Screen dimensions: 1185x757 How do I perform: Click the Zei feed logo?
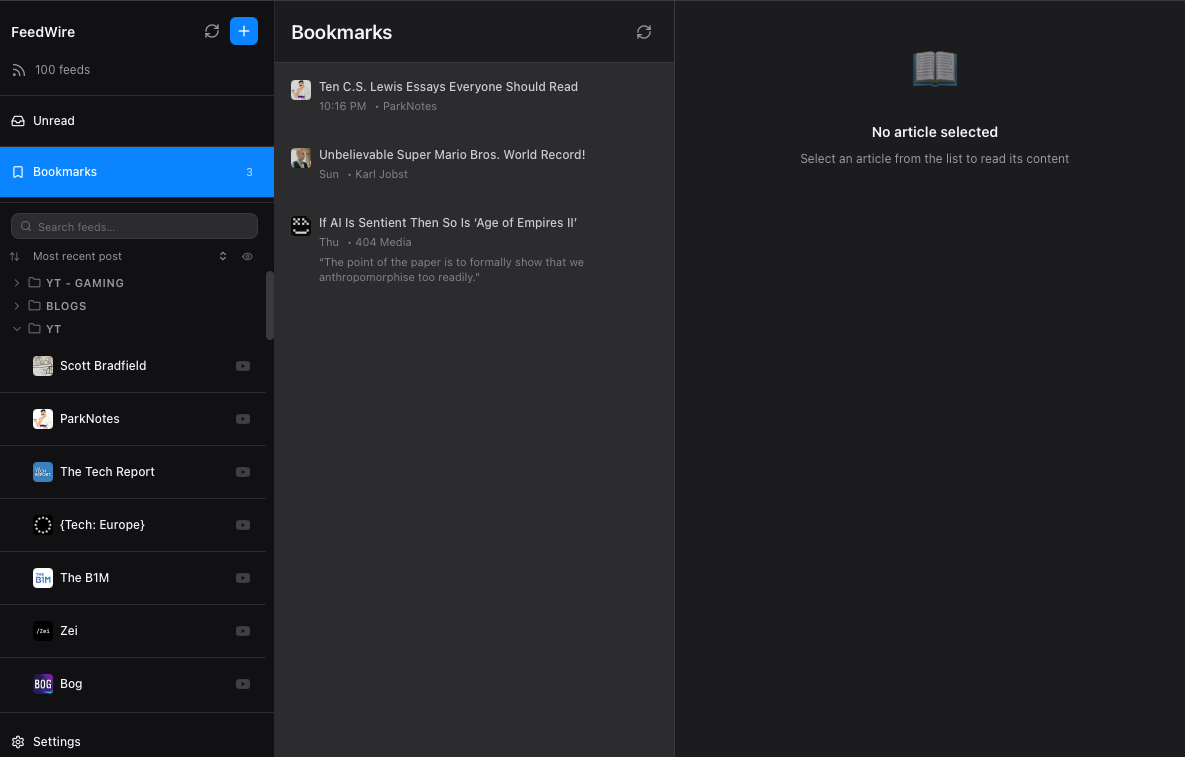click(43, 630)
